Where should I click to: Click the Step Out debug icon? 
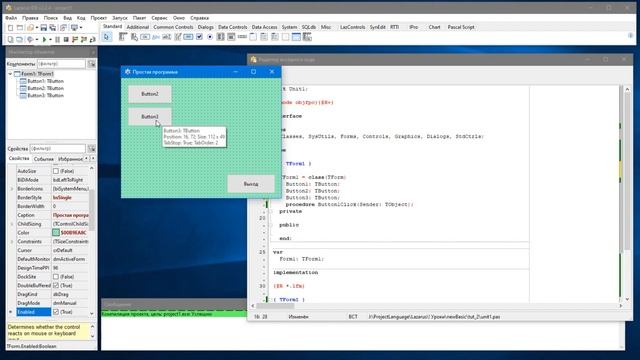tap(93, 40)
